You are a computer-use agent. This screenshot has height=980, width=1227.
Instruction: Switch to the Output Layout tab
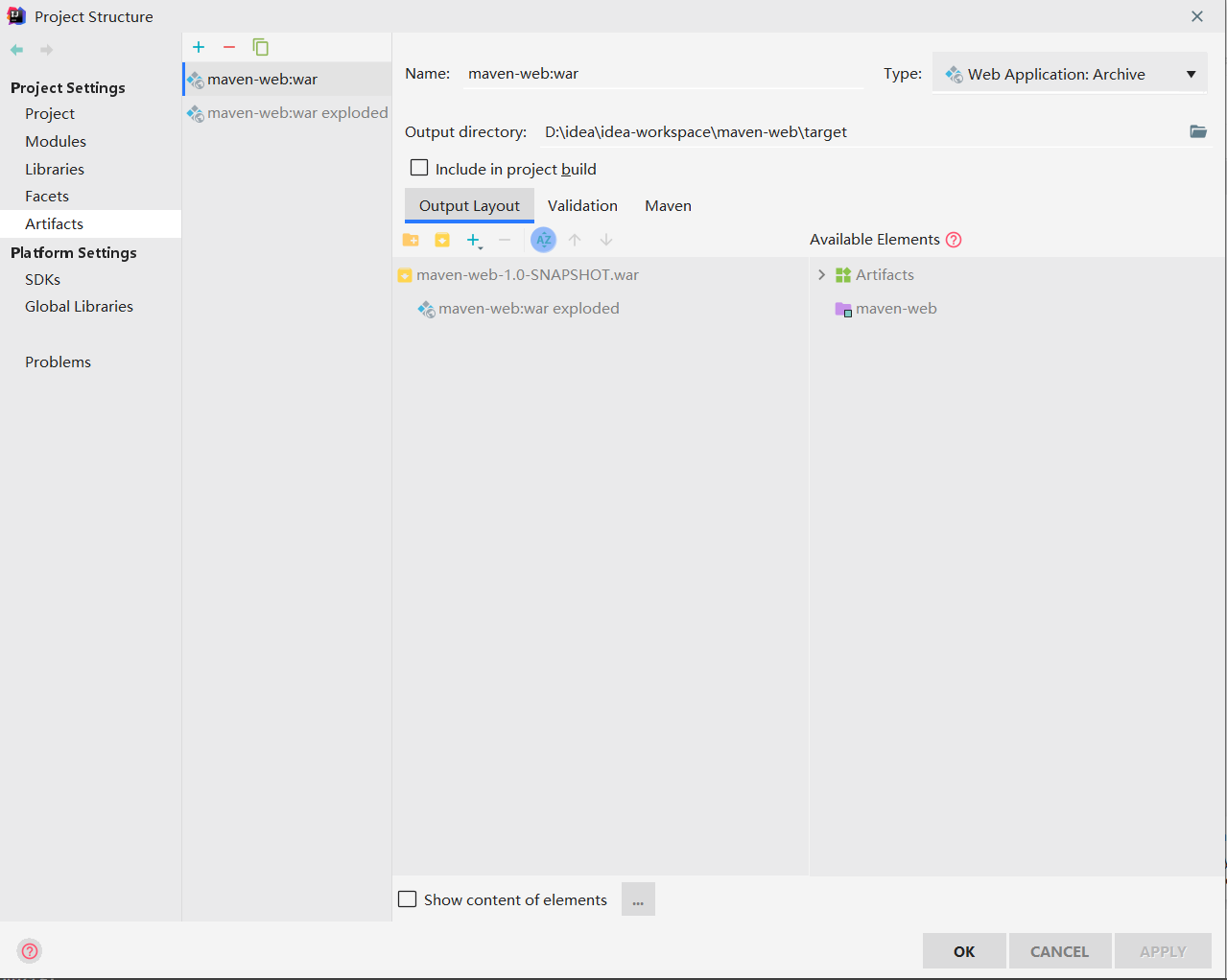coord(469,205)
